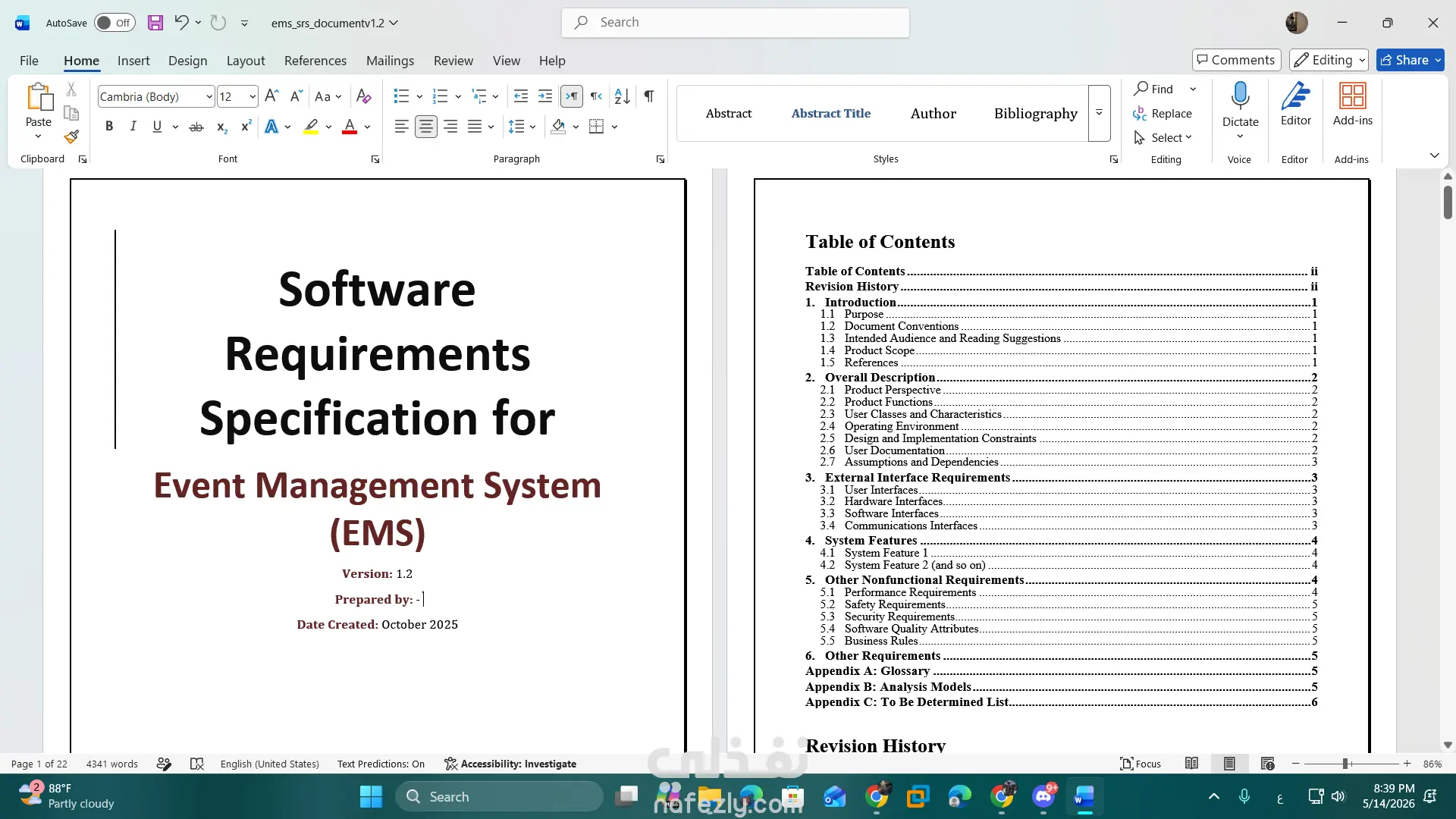1456x819 pixels.
Task: Open the Comments pane
Action: click(1236, 60)
